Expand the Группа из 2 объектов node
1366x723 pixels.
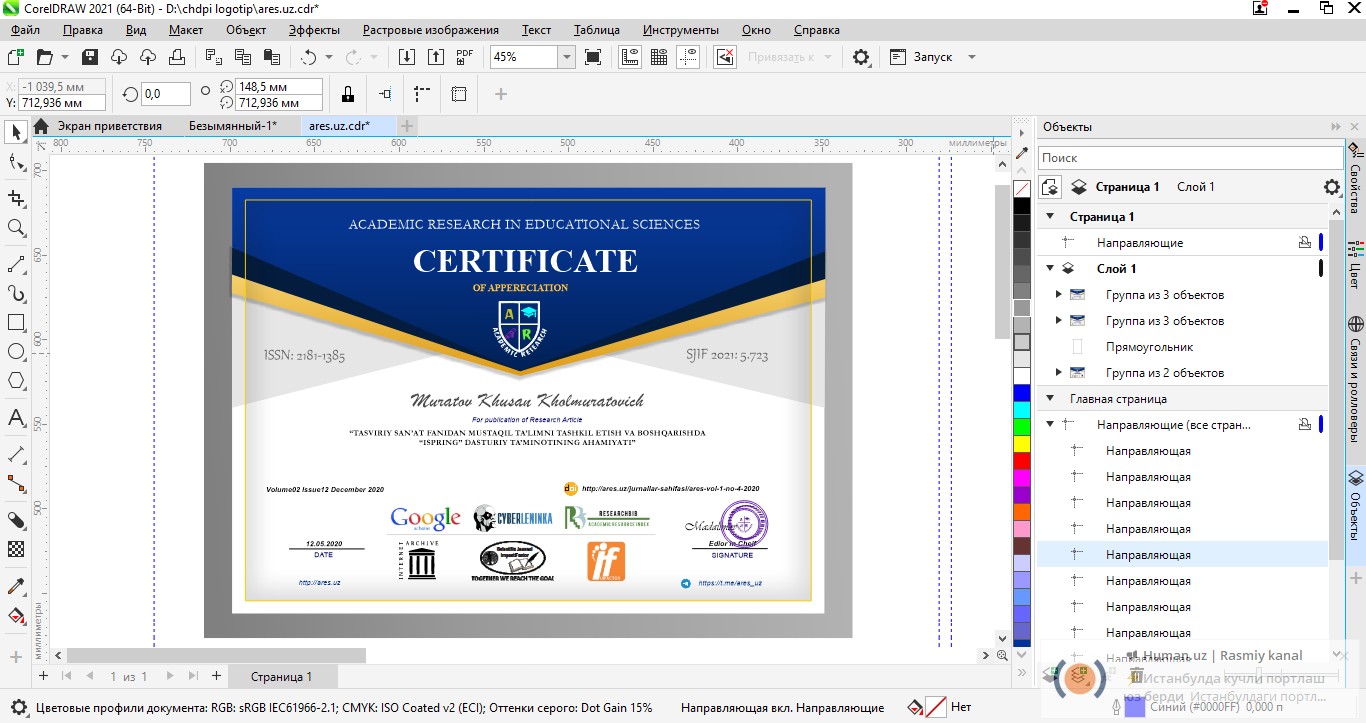click(1059, 372)
